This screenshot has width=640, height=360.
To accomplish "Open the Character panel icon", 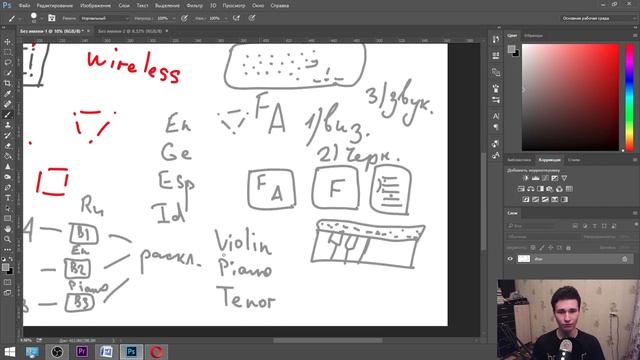I will (x=496, y=116).
